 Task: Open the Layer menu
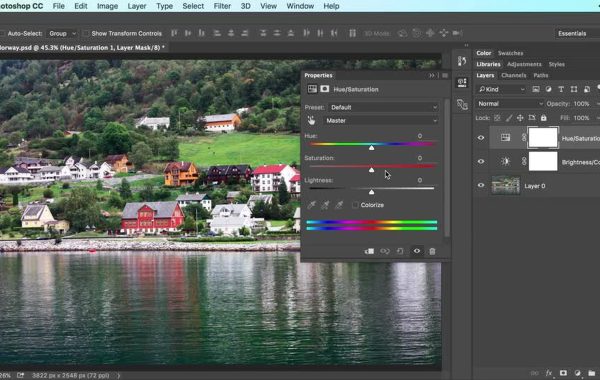pyautogui.click(x=137, y=6)
